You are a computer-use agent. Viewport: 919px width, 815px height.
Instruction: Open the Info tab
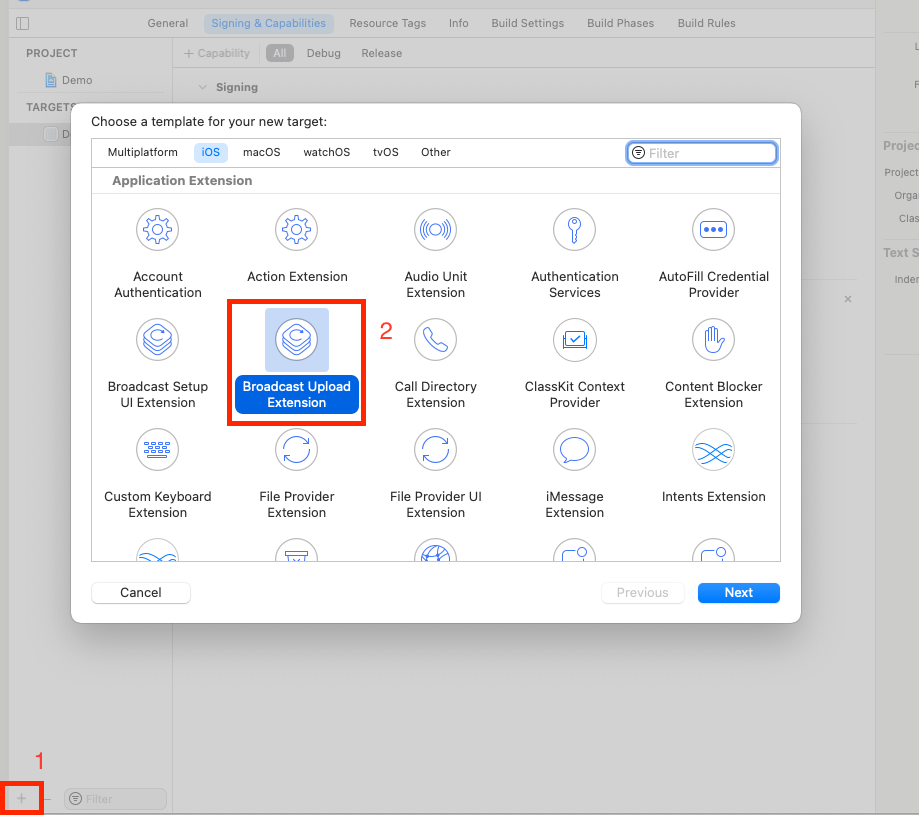tap(458, 23)
